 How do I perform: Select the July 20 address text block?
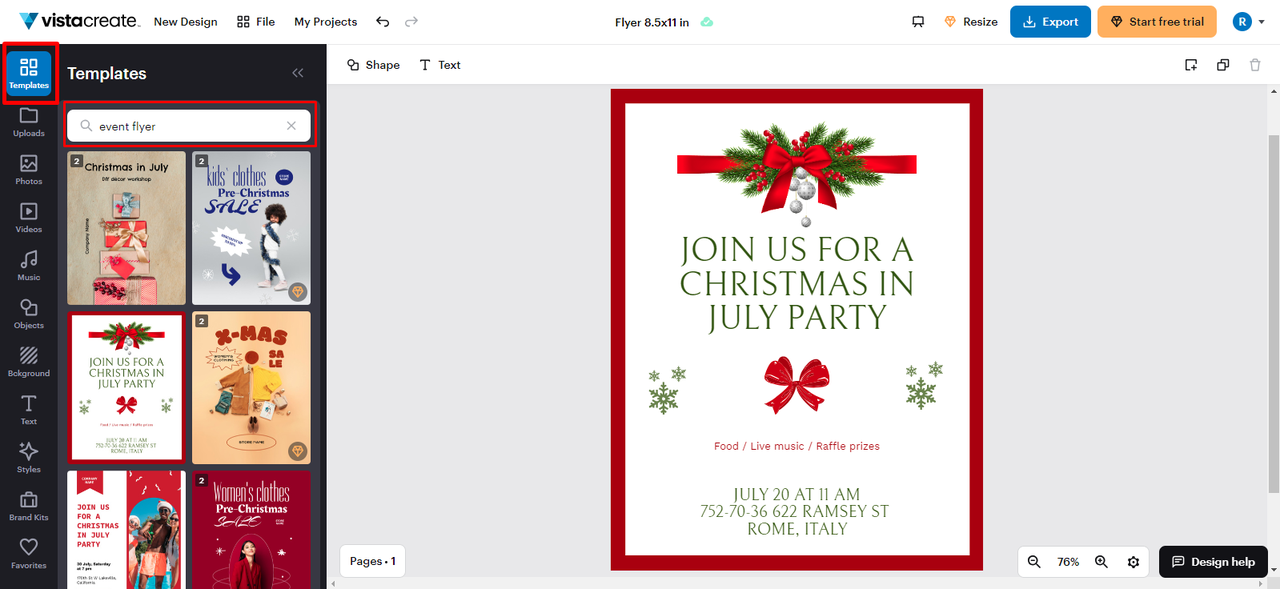[x=795, y=511]
